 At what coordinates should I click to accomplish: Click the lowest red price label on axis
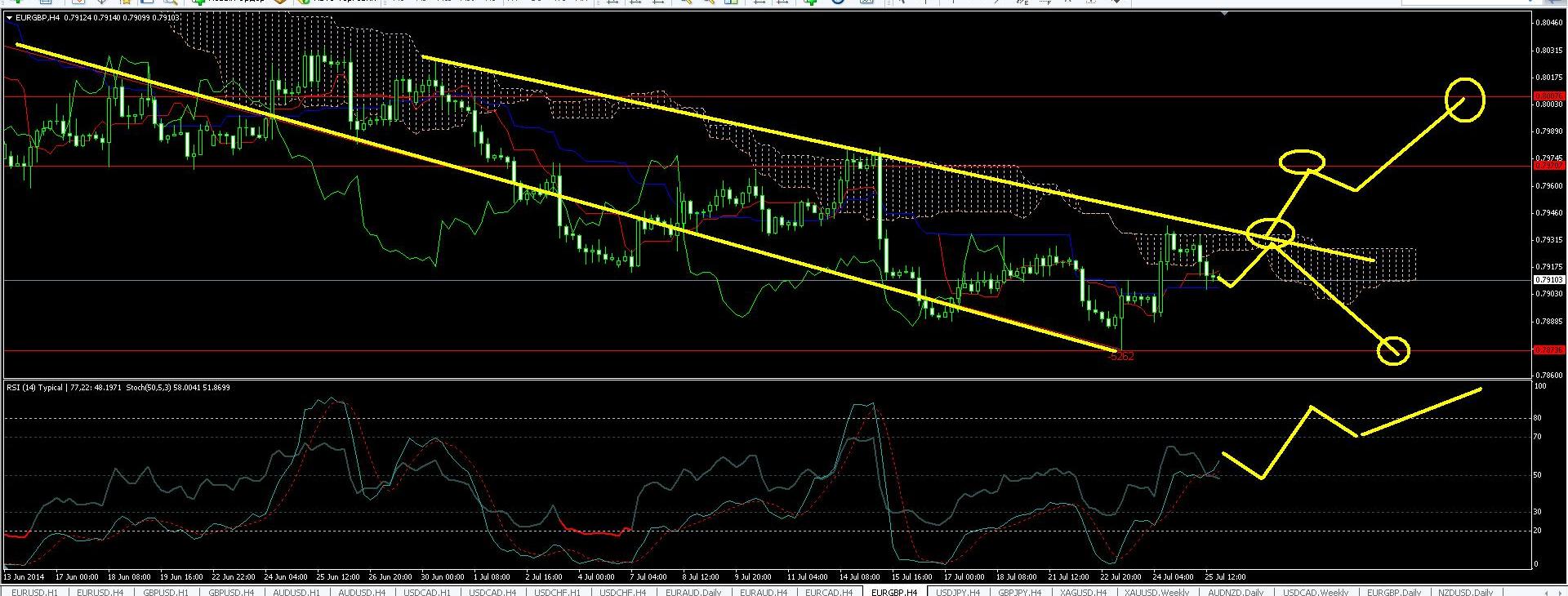tap(1549, 350)
